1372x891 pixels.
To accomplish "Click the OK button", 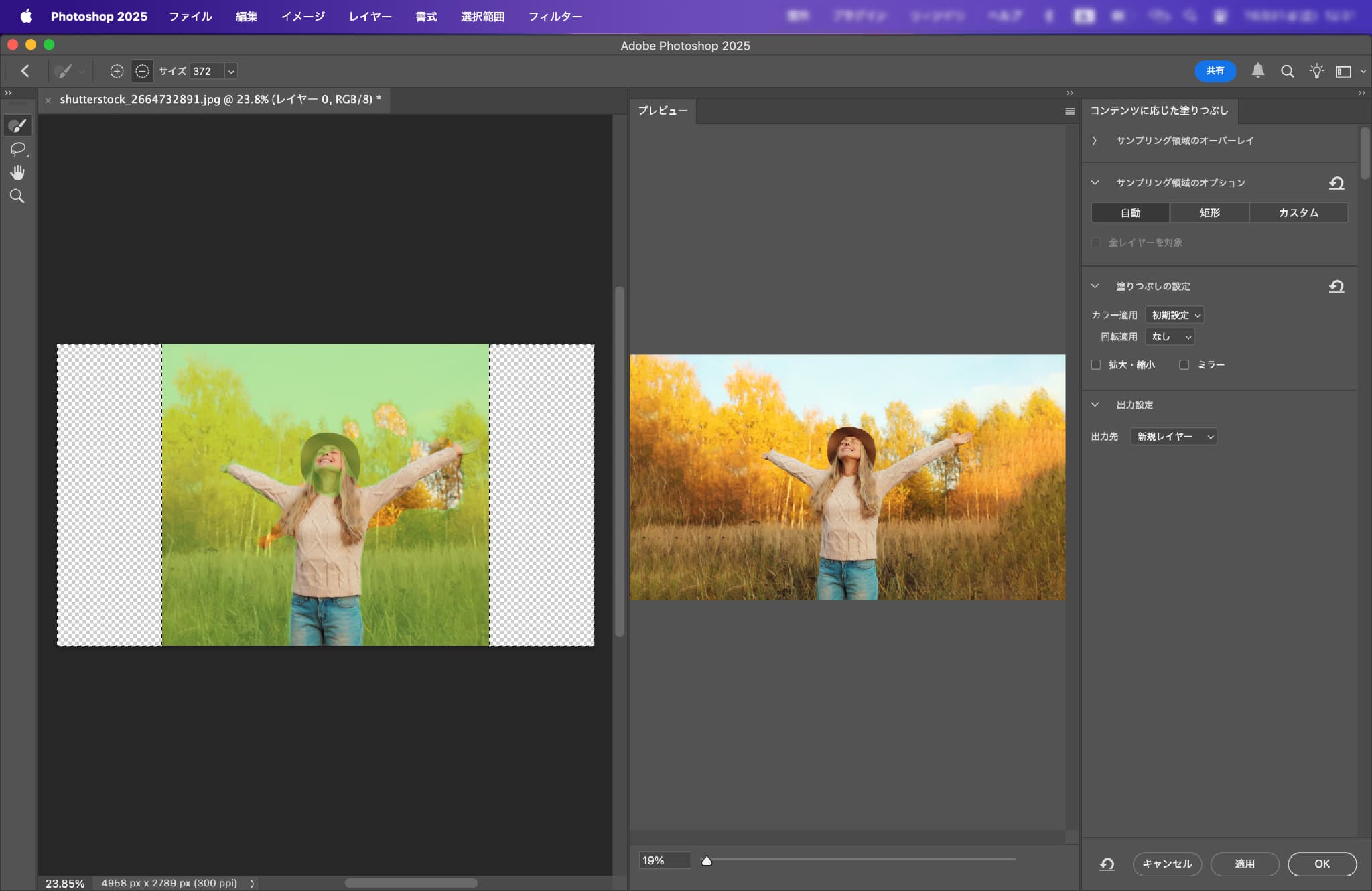I will point(1322,864).
